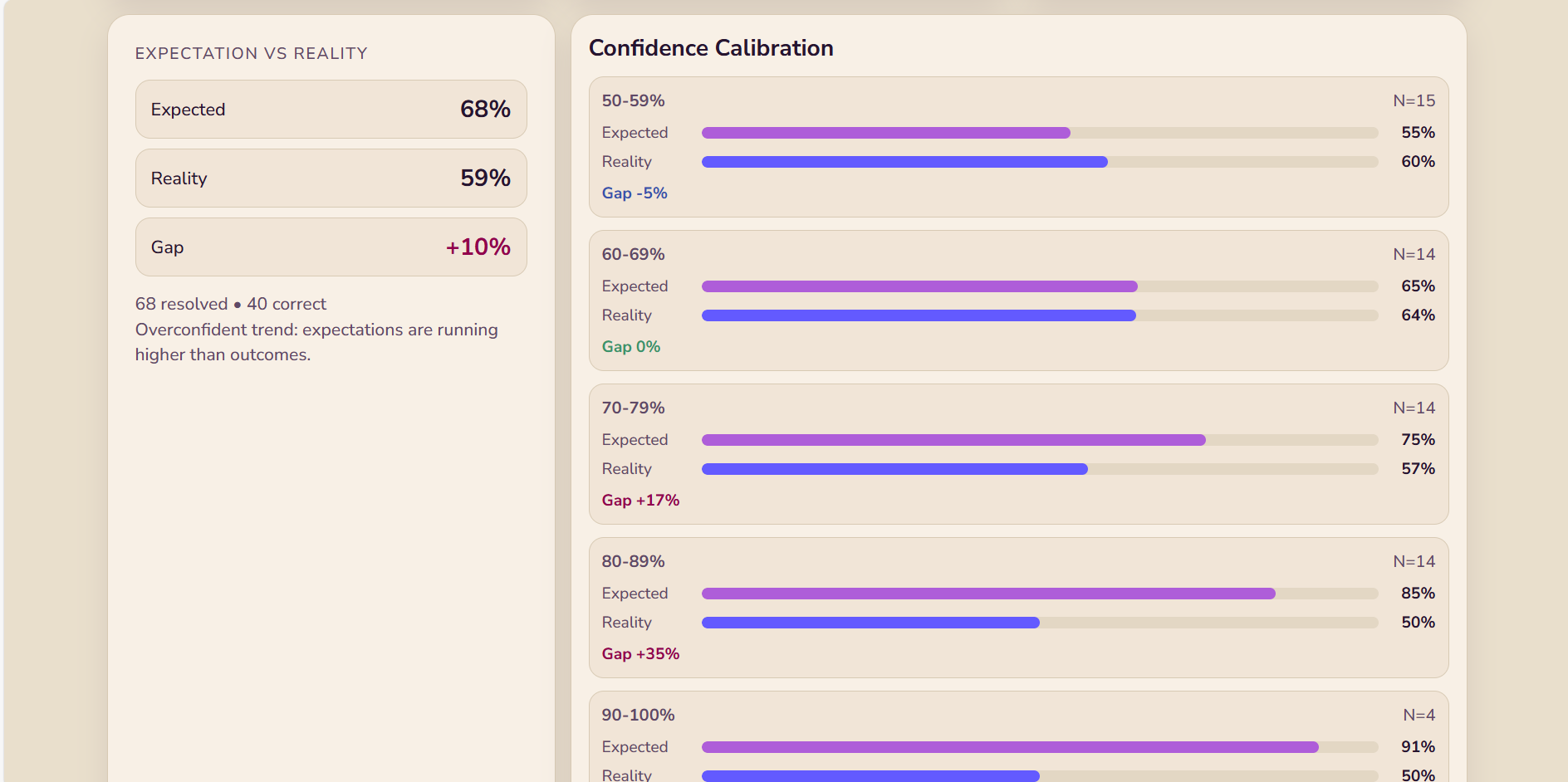Click the '50-59%' bucket label
Screen dimensions: 1568x782
click(x=633, y=100)
